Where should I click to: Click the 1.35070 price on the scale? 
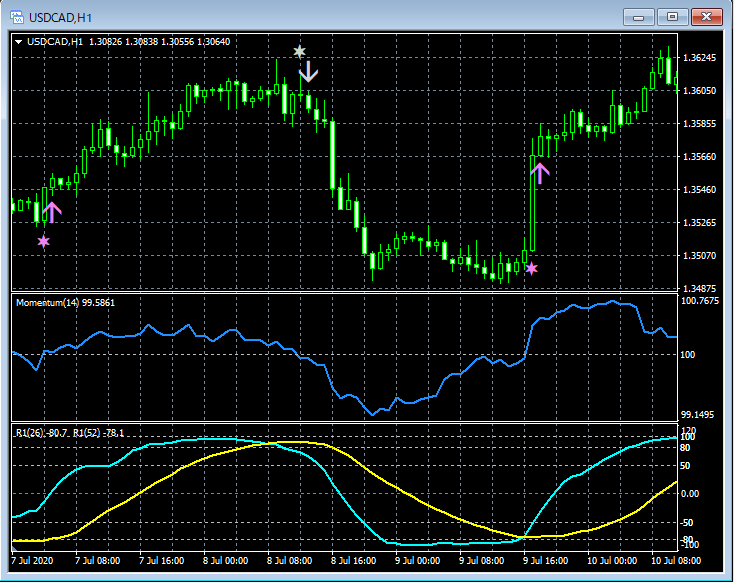coord(697,256)
